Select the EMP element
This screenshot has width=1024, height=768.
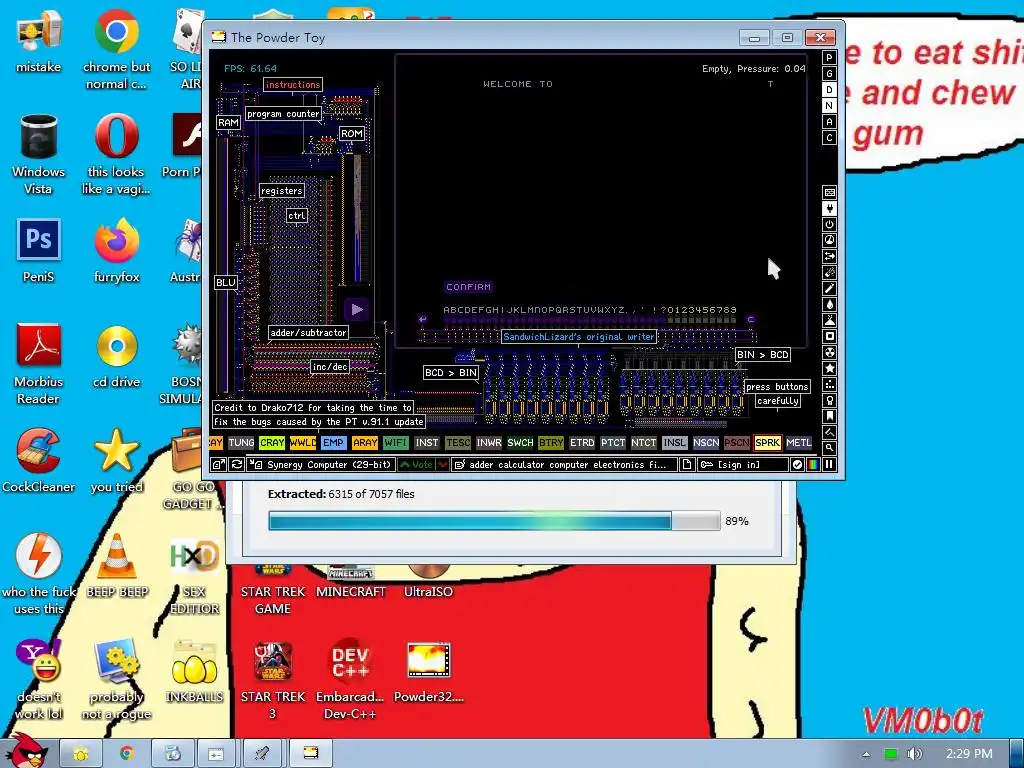tap(333, 443)
